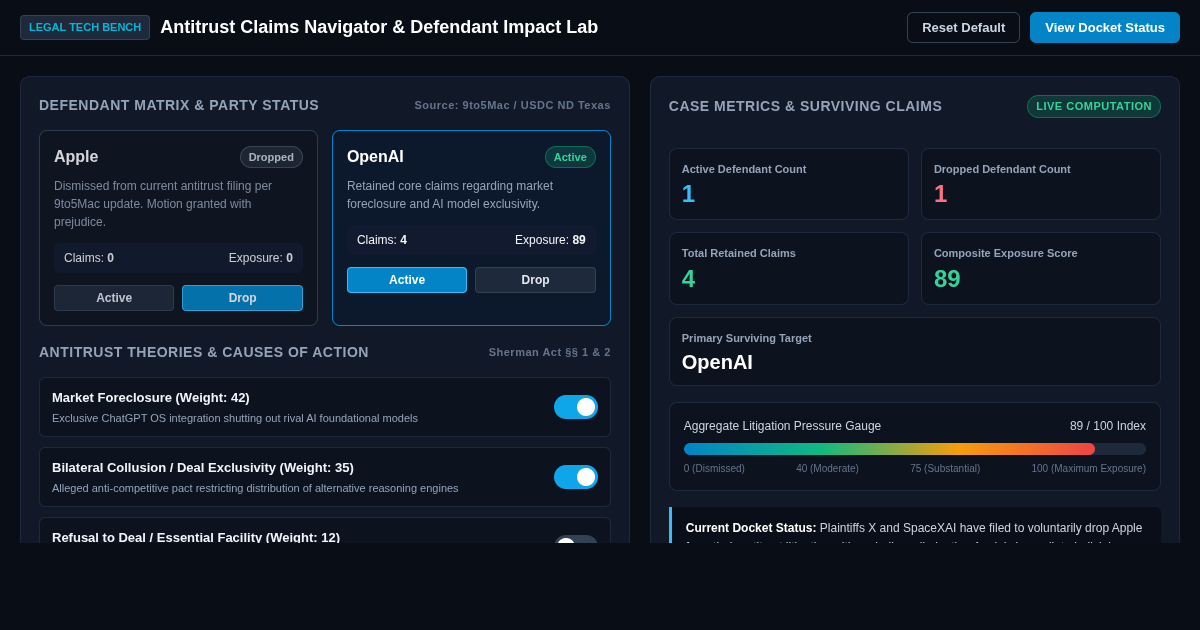This screenshot has width=1200, height=630.
Task: Click Market Foreclosure (Weight: 42) title
Action: click(151, 397)
